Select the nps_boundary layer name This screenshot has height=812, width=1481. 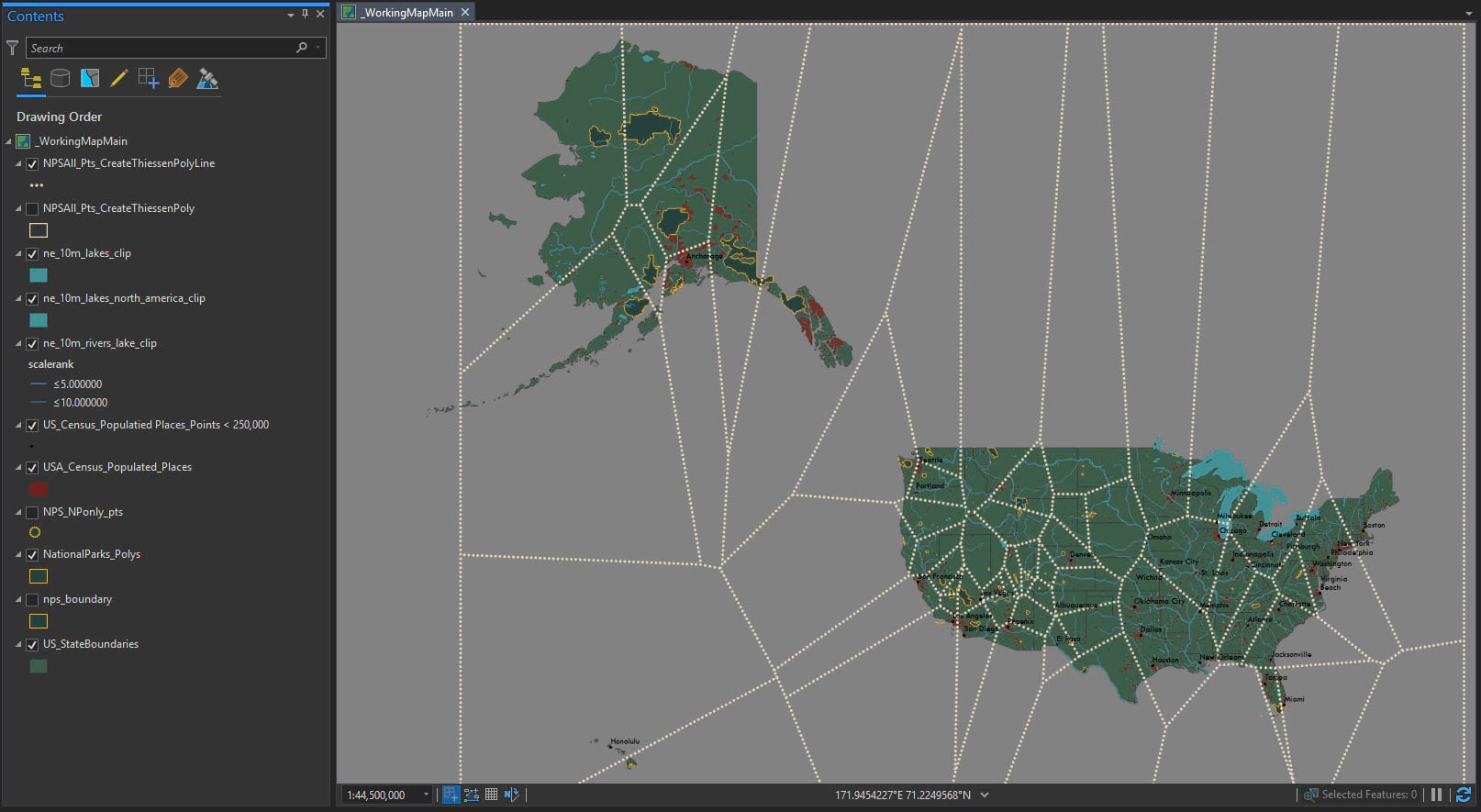point(77,599)
